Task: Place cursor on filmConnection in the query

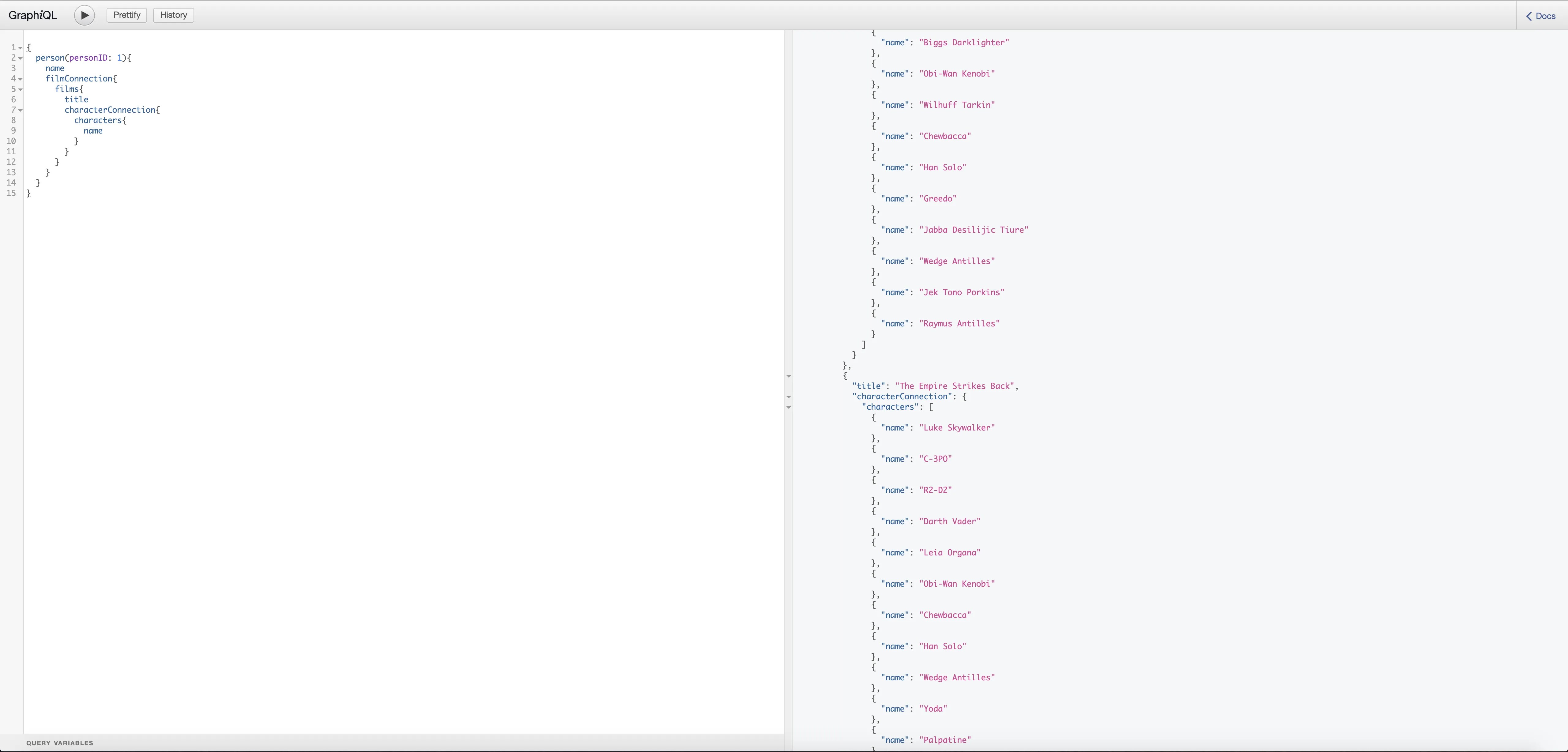Action: 79,78
